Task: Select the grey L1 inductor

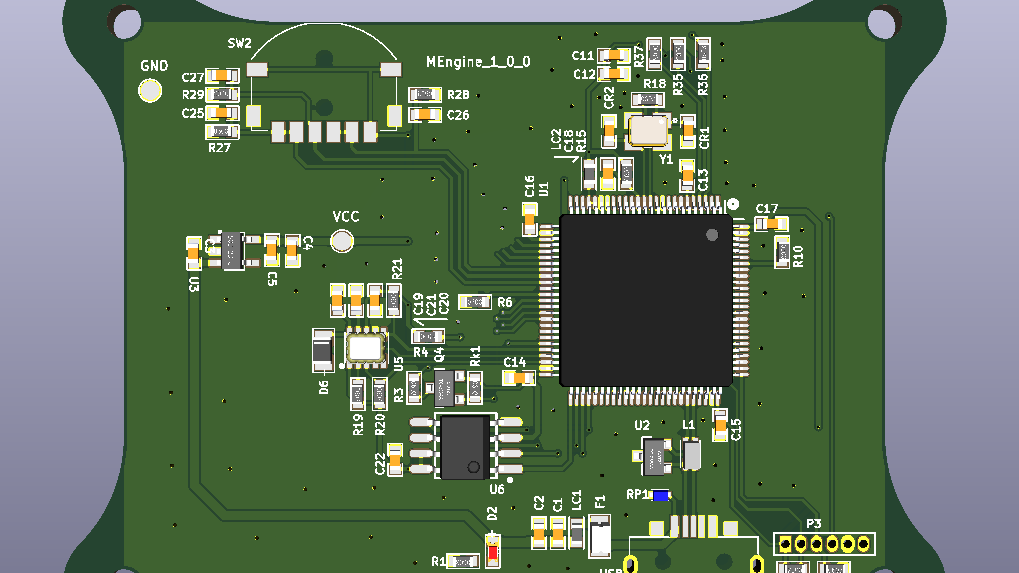Action: coord(691,455)
